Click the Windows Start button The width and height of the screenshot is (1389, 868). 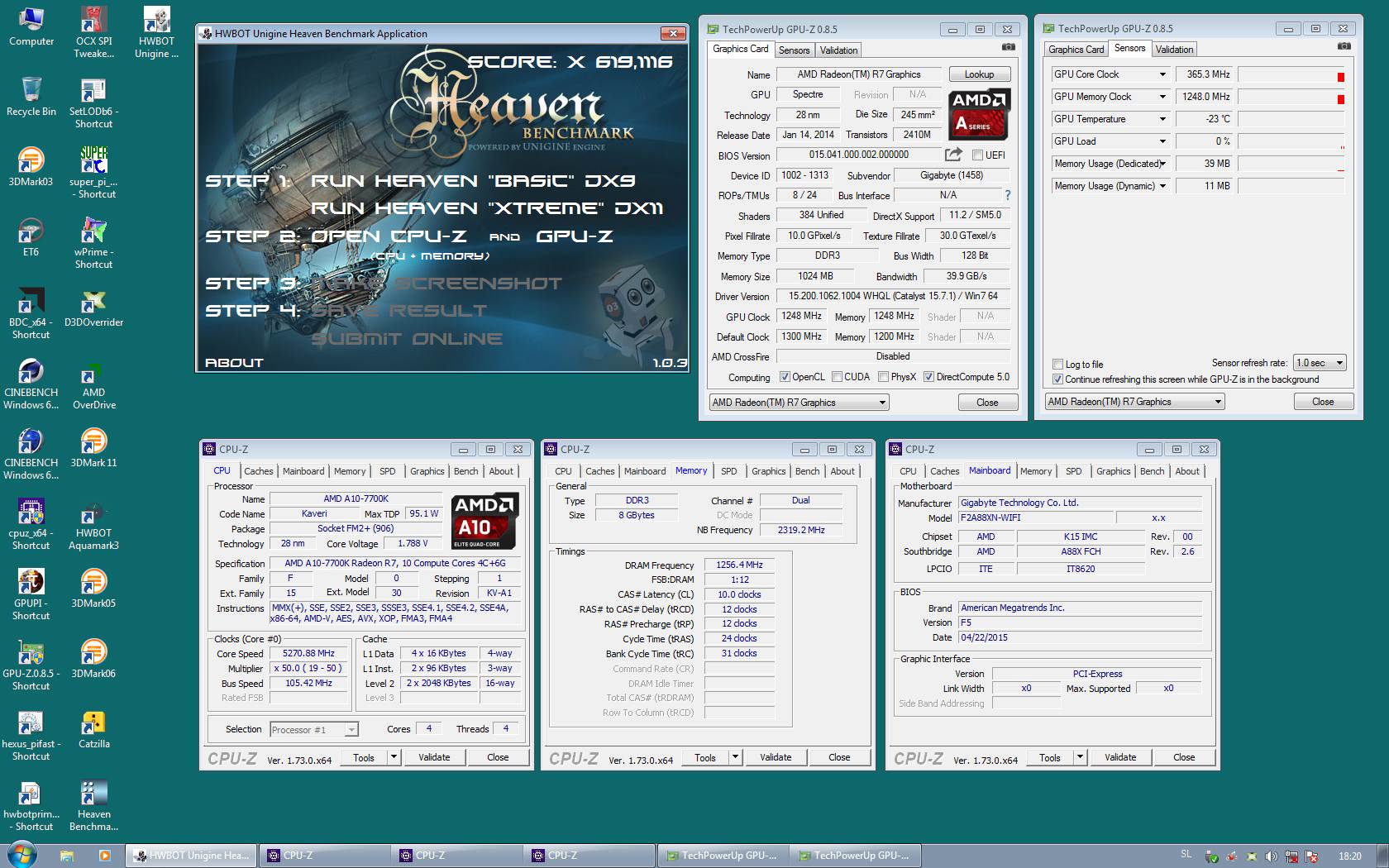(21, 855)
